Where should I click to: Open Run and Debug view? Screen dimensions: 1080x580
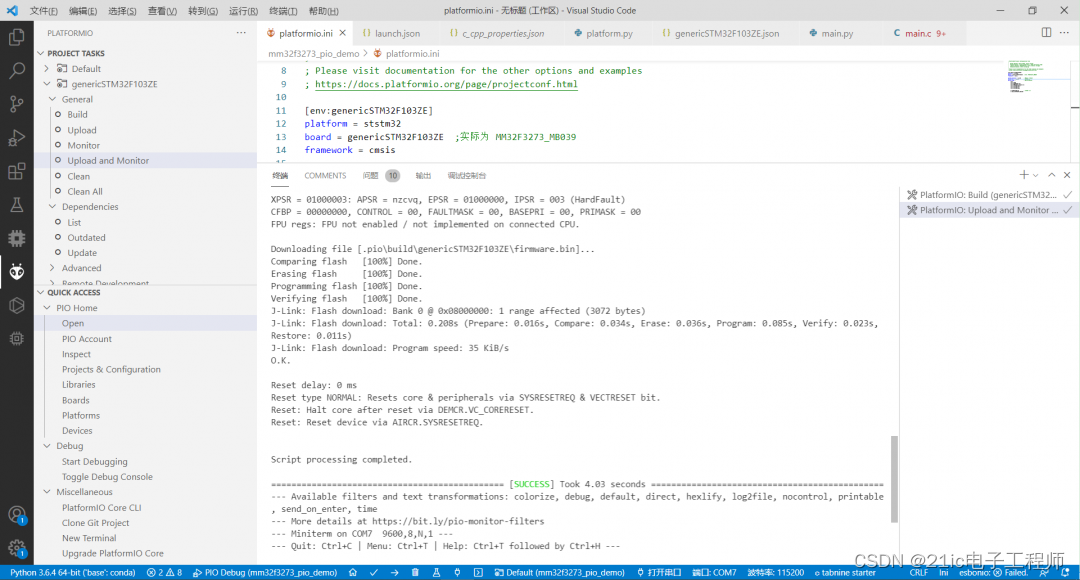tap(17, 138)
